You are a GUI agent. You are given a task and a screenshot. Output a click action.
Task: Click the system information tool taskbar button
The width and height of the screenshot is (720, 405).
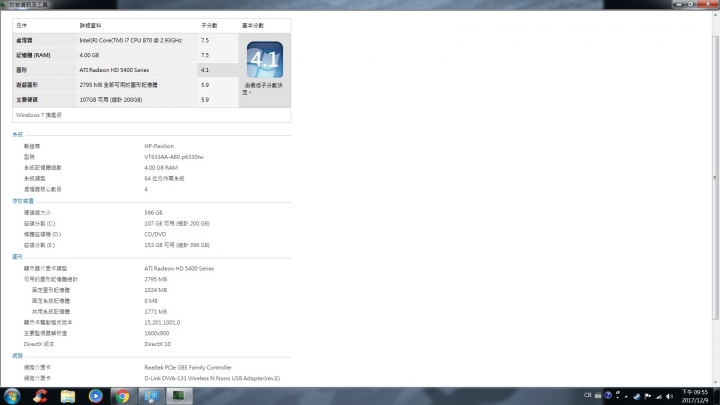tap(151, 396)
